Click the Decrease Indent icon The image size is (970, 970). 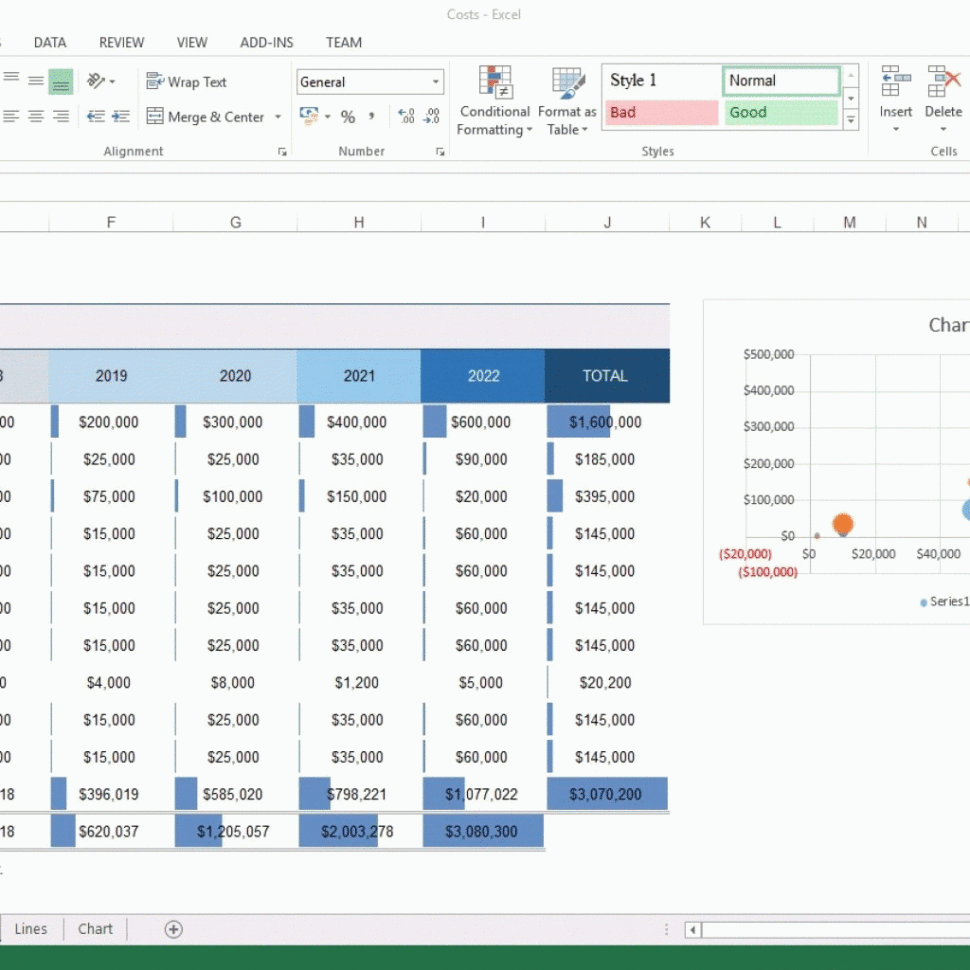pyautogui.click(x=96, y=117)
